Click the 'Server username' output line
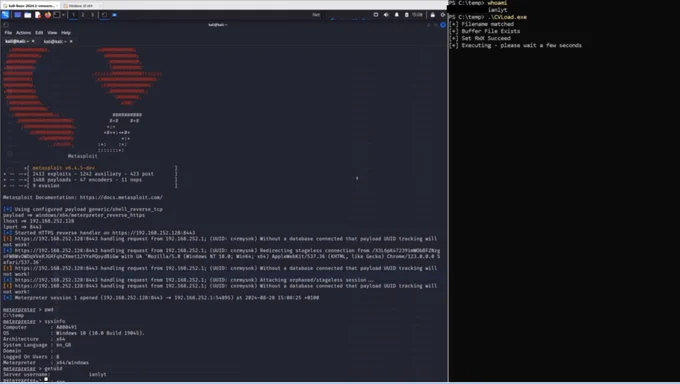This screenshot has height=384, width=680. [54, 374]
